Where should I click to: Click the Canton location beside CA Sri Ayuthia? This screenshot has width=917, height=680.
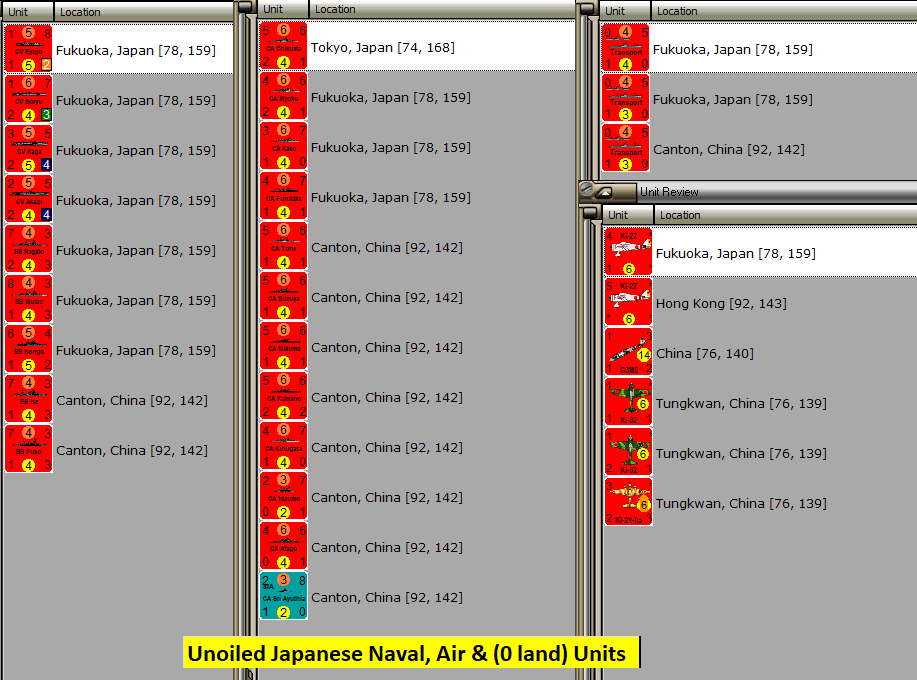click(x=387, y=598)
